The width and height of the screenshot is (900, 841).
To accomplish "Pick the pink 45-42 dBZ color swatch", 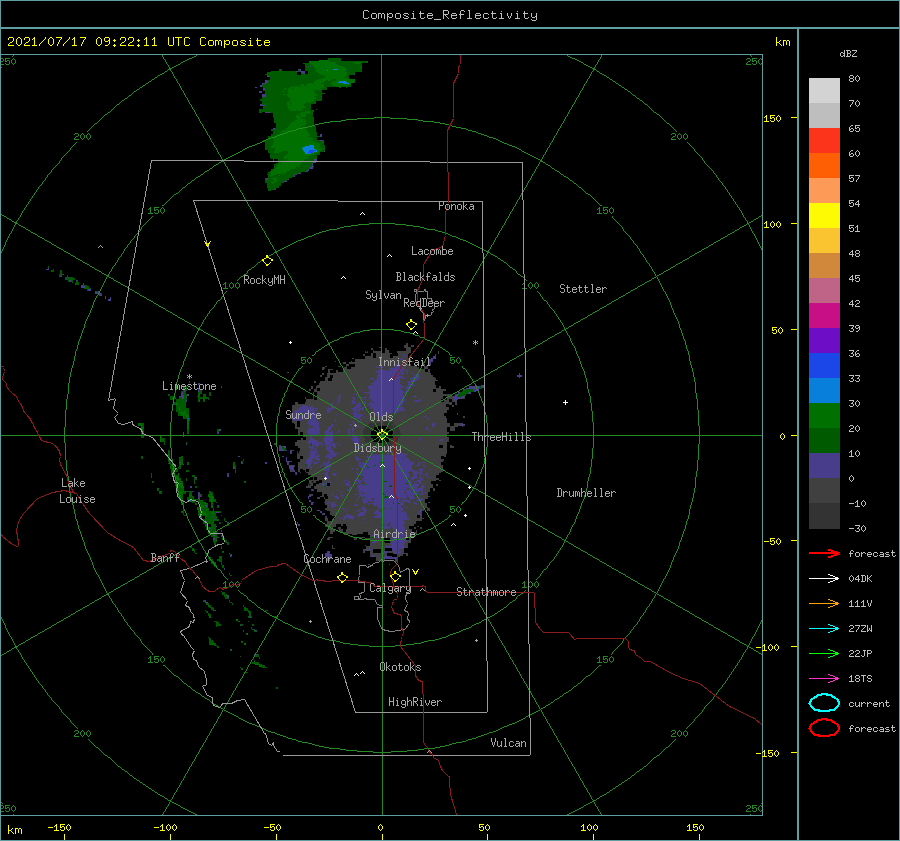I will (x=824, y=291).
